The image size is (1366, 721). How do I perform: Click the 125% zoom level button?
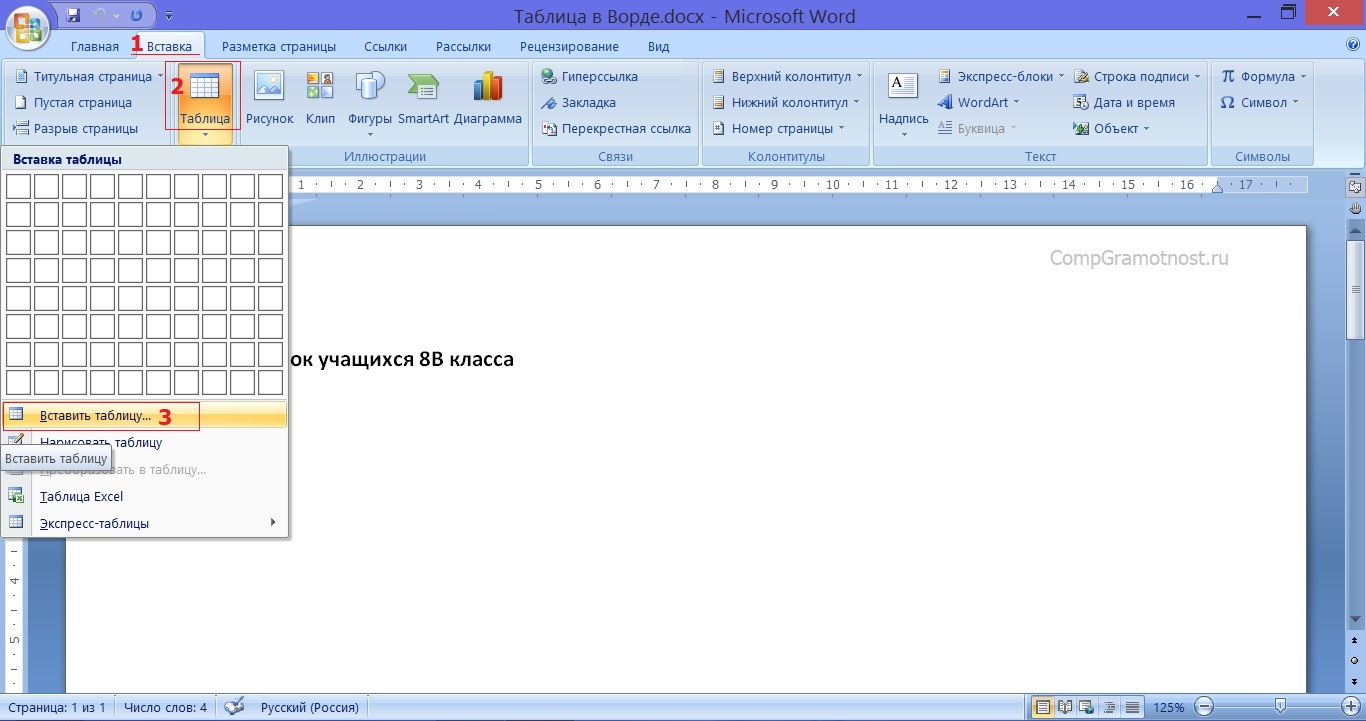[x=1169, y=707]
